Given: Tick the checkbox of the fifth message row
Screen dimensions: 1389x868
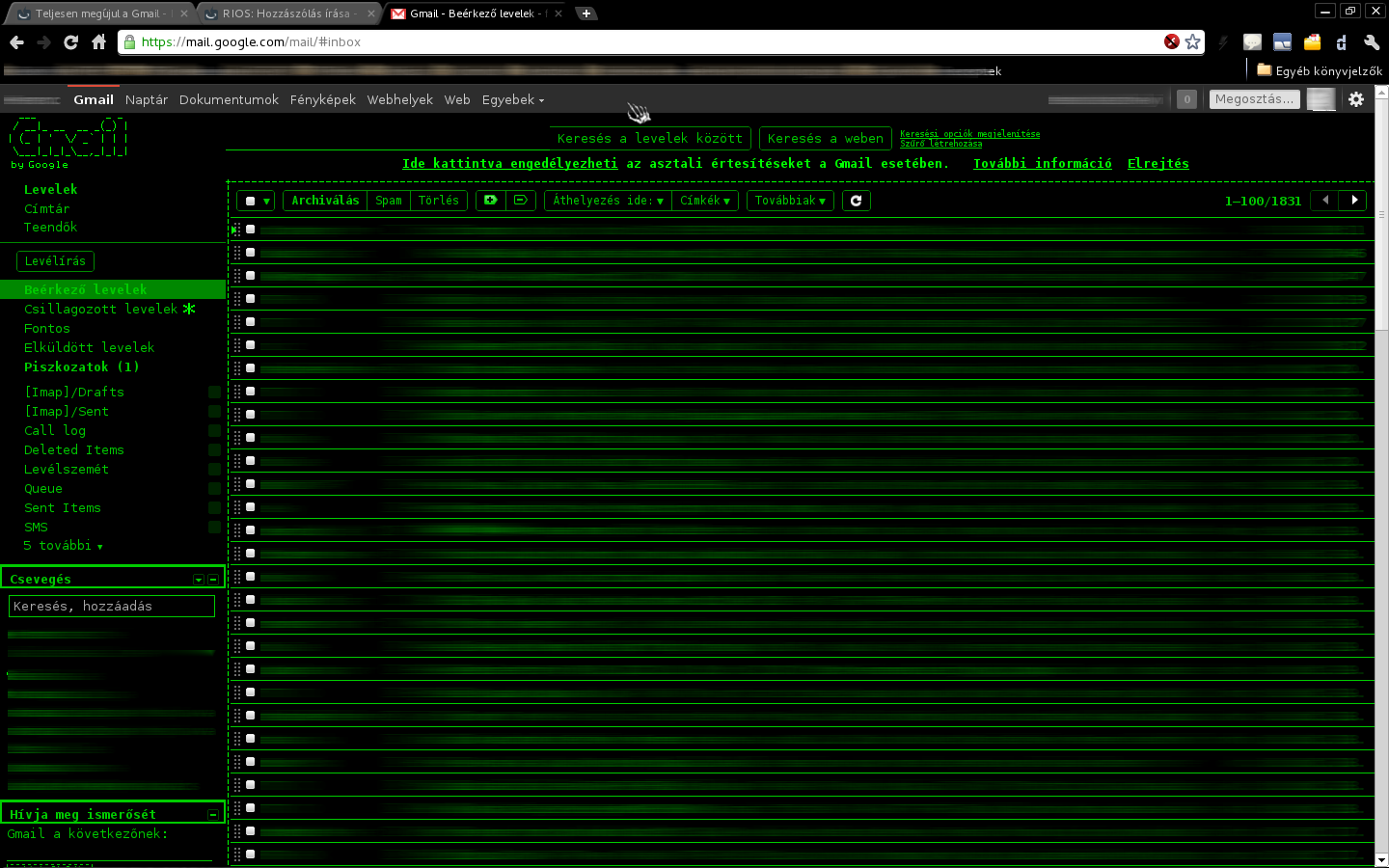Looking at the screenshot, I should (x=250, y=322).
